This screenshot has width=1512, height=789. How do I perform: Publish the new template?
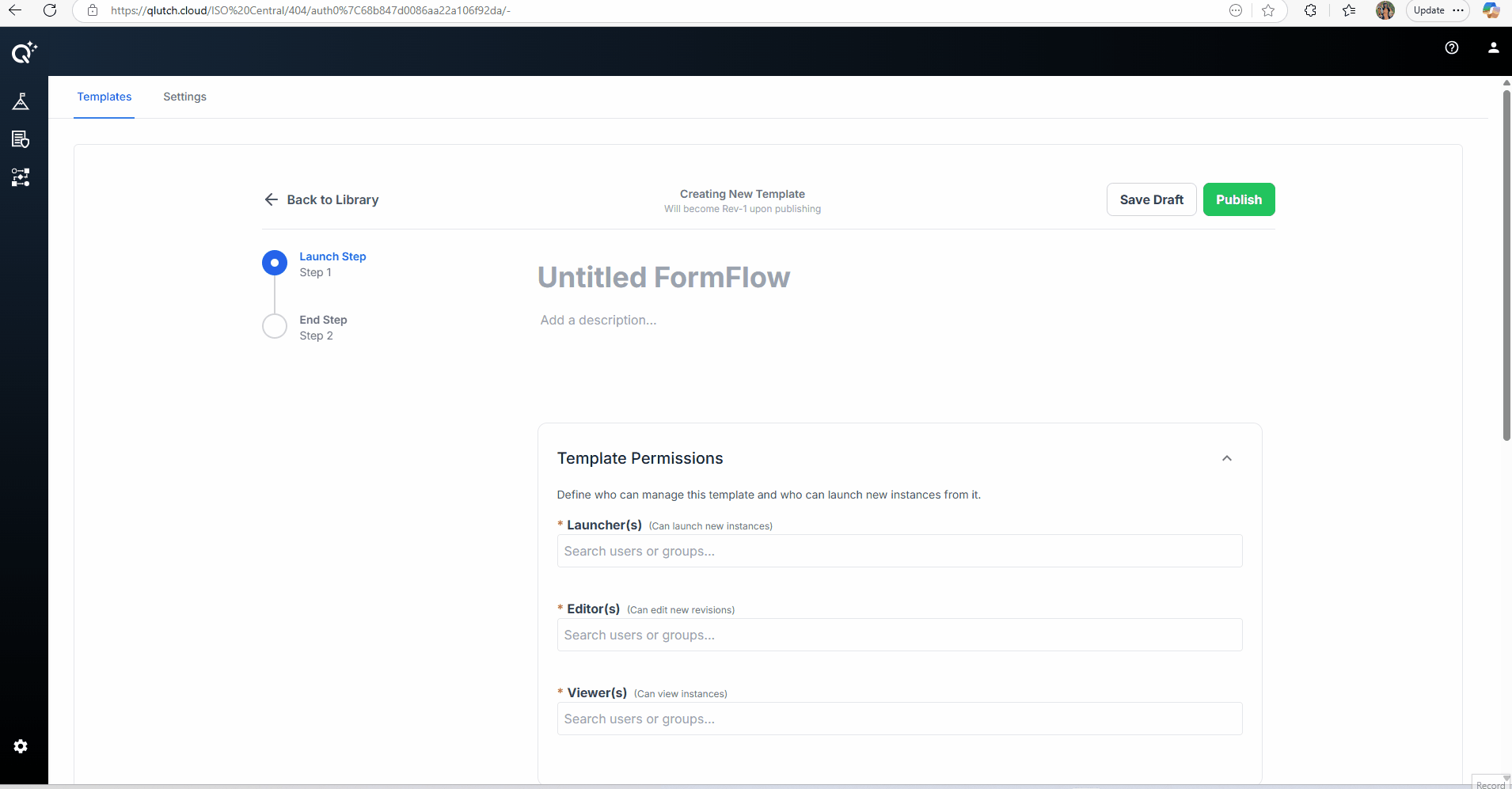pos(1238,199)
